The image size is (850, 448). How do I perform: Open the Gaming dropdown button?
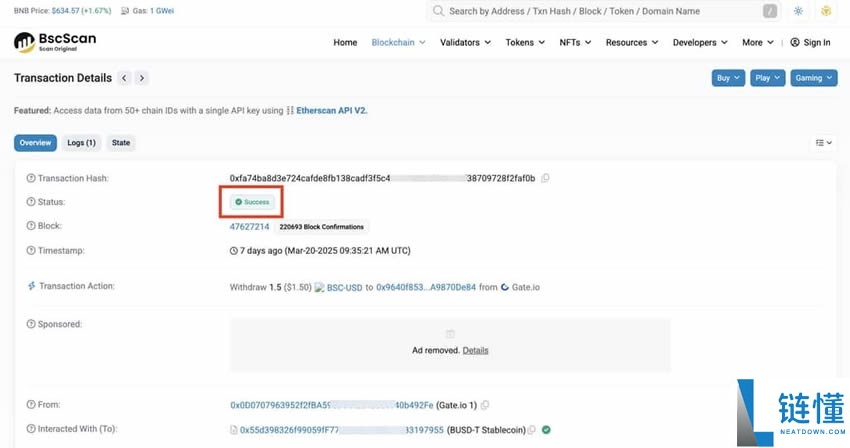(813, 78)
